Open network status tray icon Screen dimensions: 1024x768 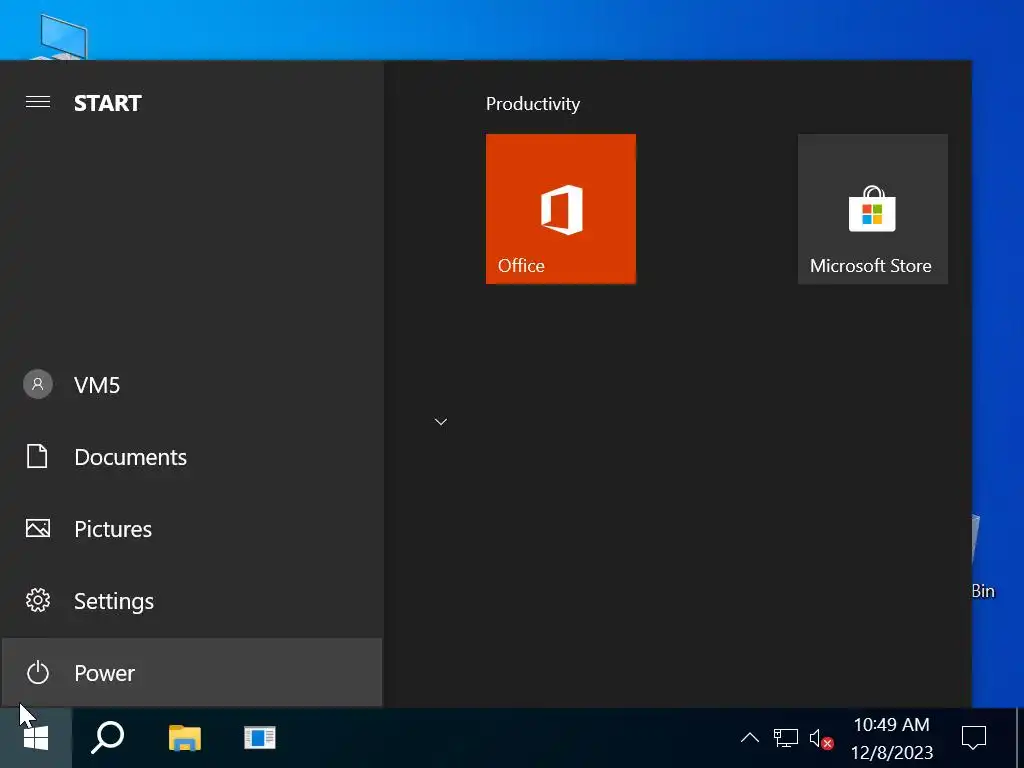pyautogui.click(x=786, y=738)
